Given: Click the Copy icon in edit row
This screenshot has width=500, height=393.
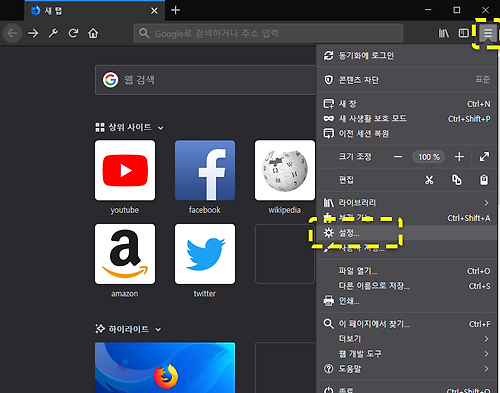Looking at the screenshot, I should (457, 180).
